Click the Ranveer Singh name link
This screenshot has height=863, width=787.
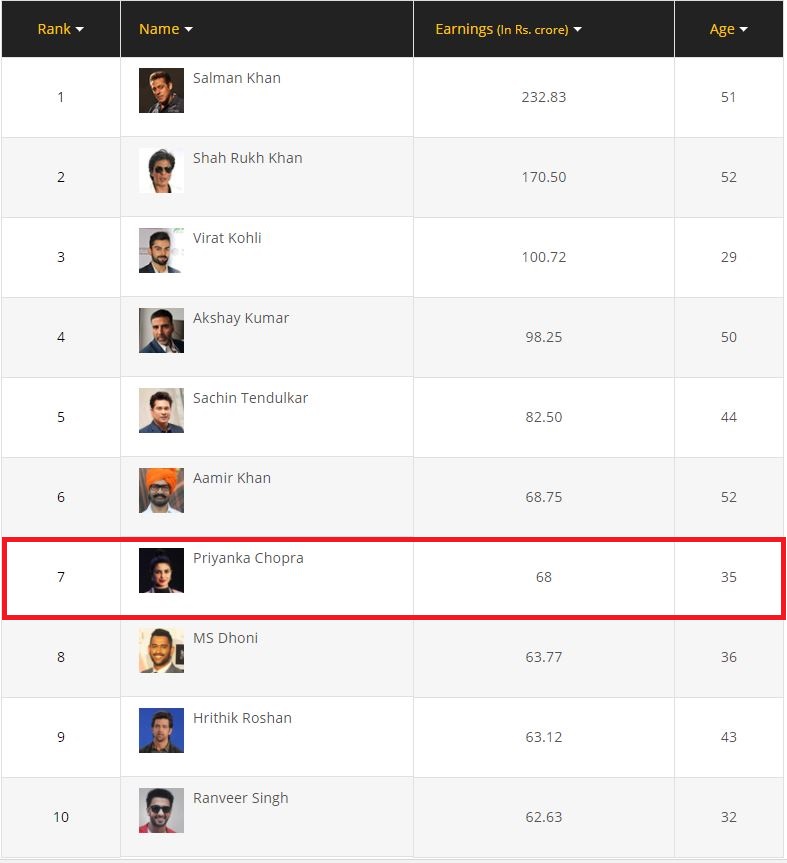pos(241,798)
